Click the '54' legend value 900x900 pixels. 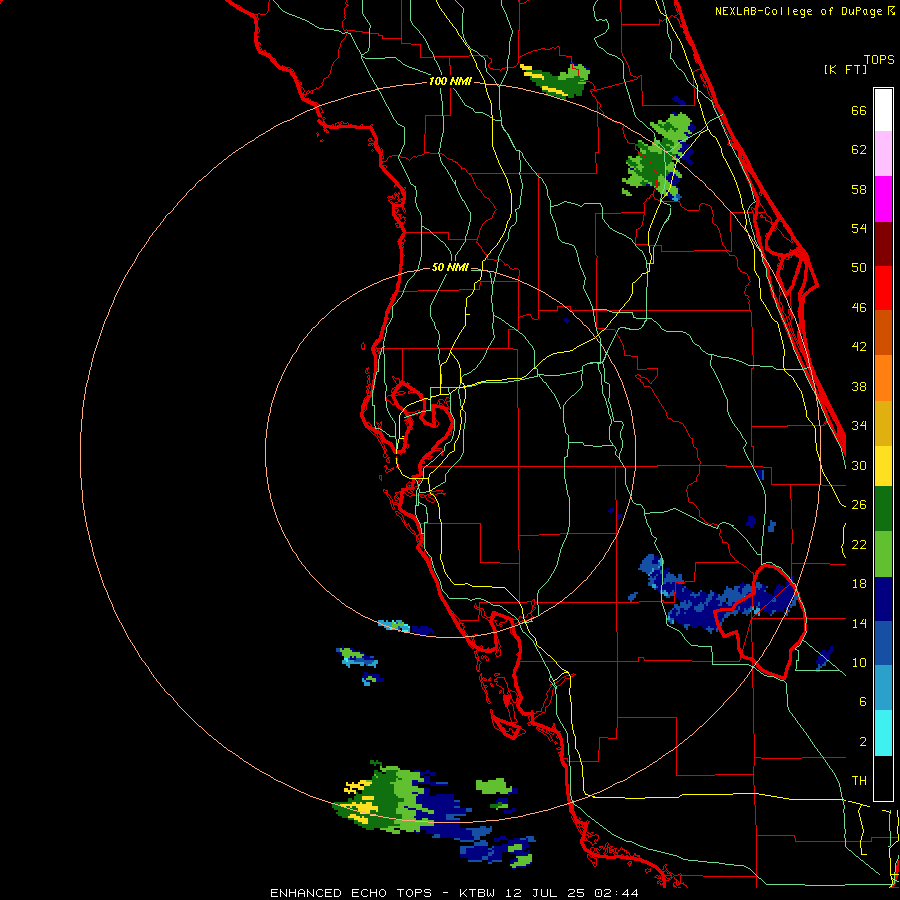point(859,228)
